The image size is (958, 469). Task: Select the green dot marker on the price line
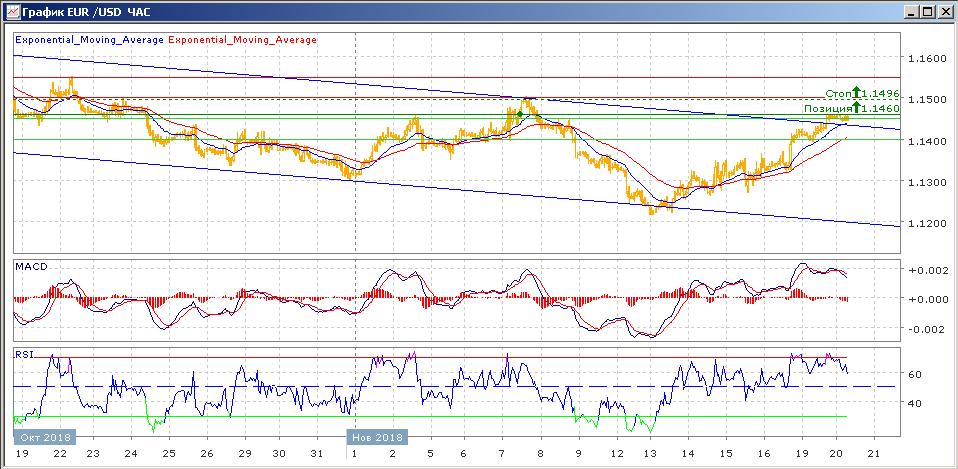pos(520,115)
